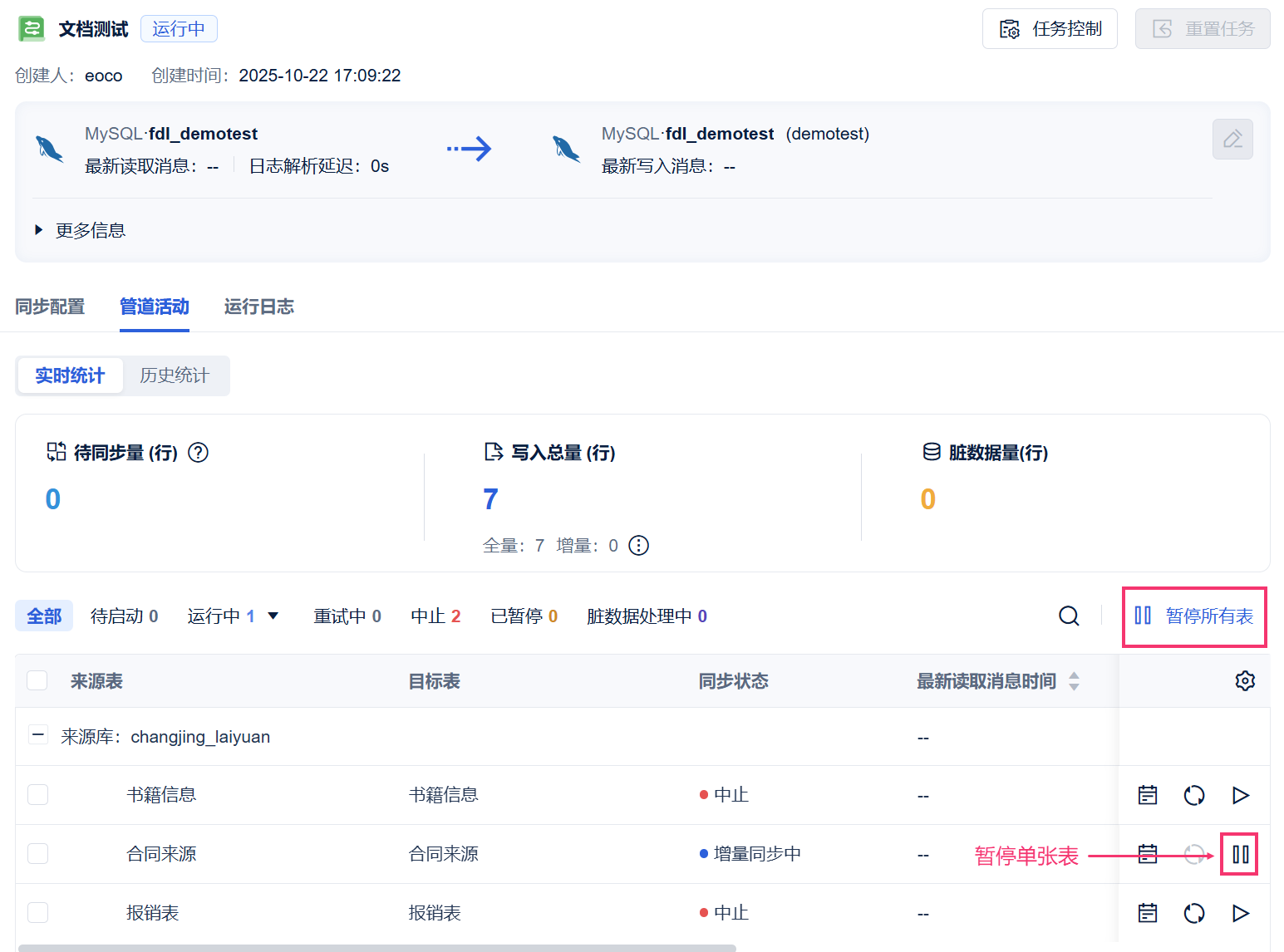Open the log icon for the 报销表 row
Screen dimensions: 1284x952
[x=1148, y=913]
